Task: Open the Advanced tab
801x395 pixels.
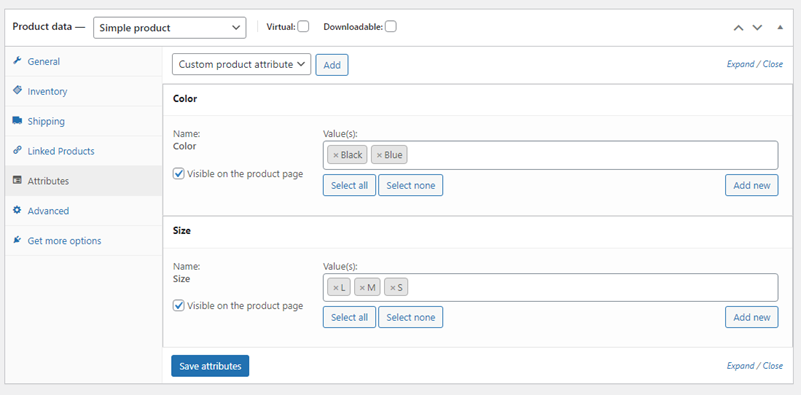Action: 83,211
